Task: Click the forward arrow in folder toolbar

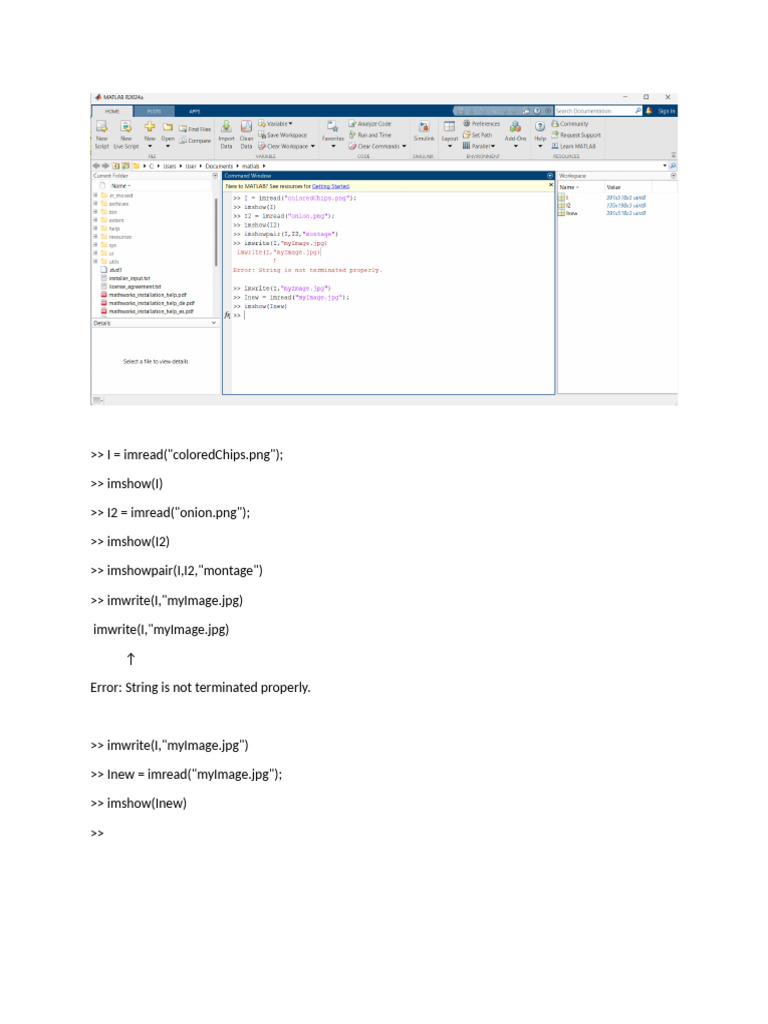Action: tap(105, 166)
